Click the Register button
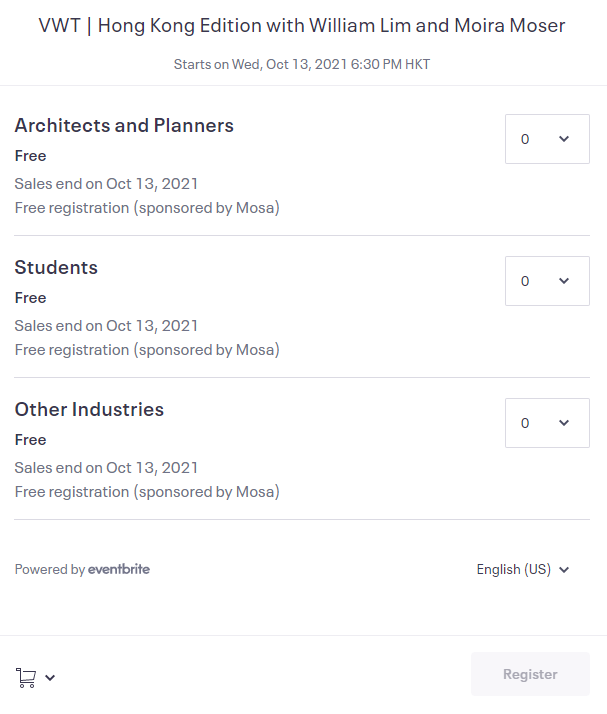 530,674
